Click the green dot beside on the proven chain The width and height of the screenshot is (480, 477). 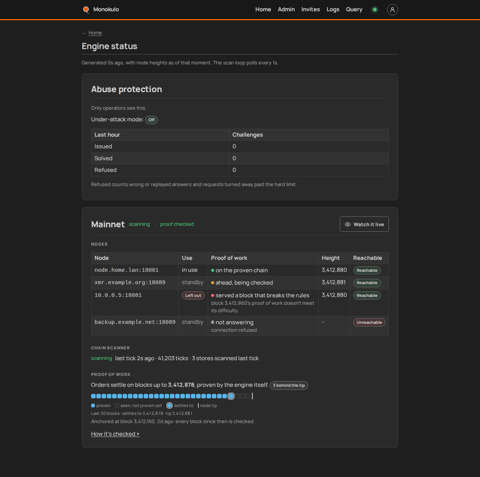[213, 270]
